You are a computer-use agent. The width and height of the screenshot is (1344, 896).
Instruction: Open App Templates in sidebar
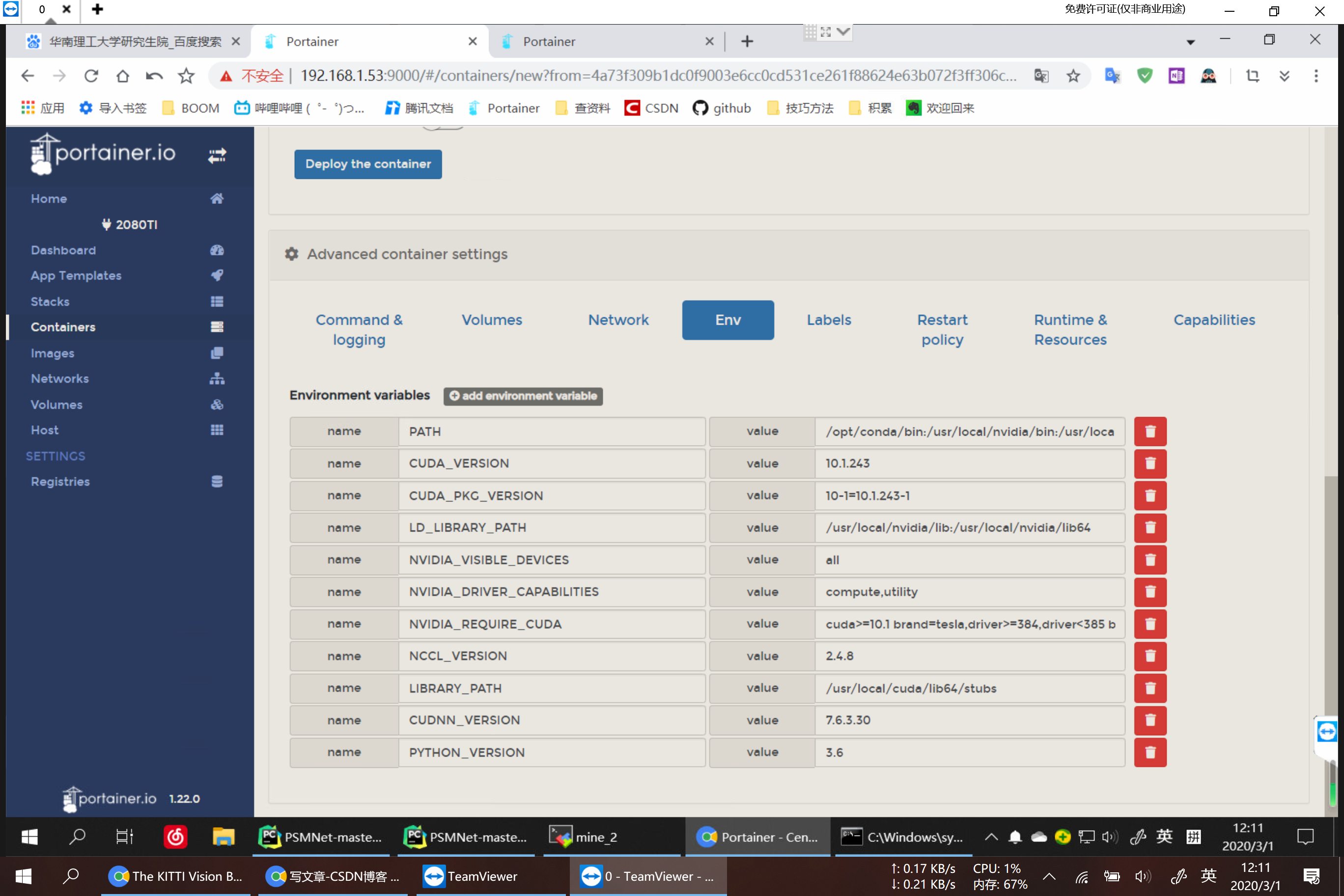tap(76, 275)
